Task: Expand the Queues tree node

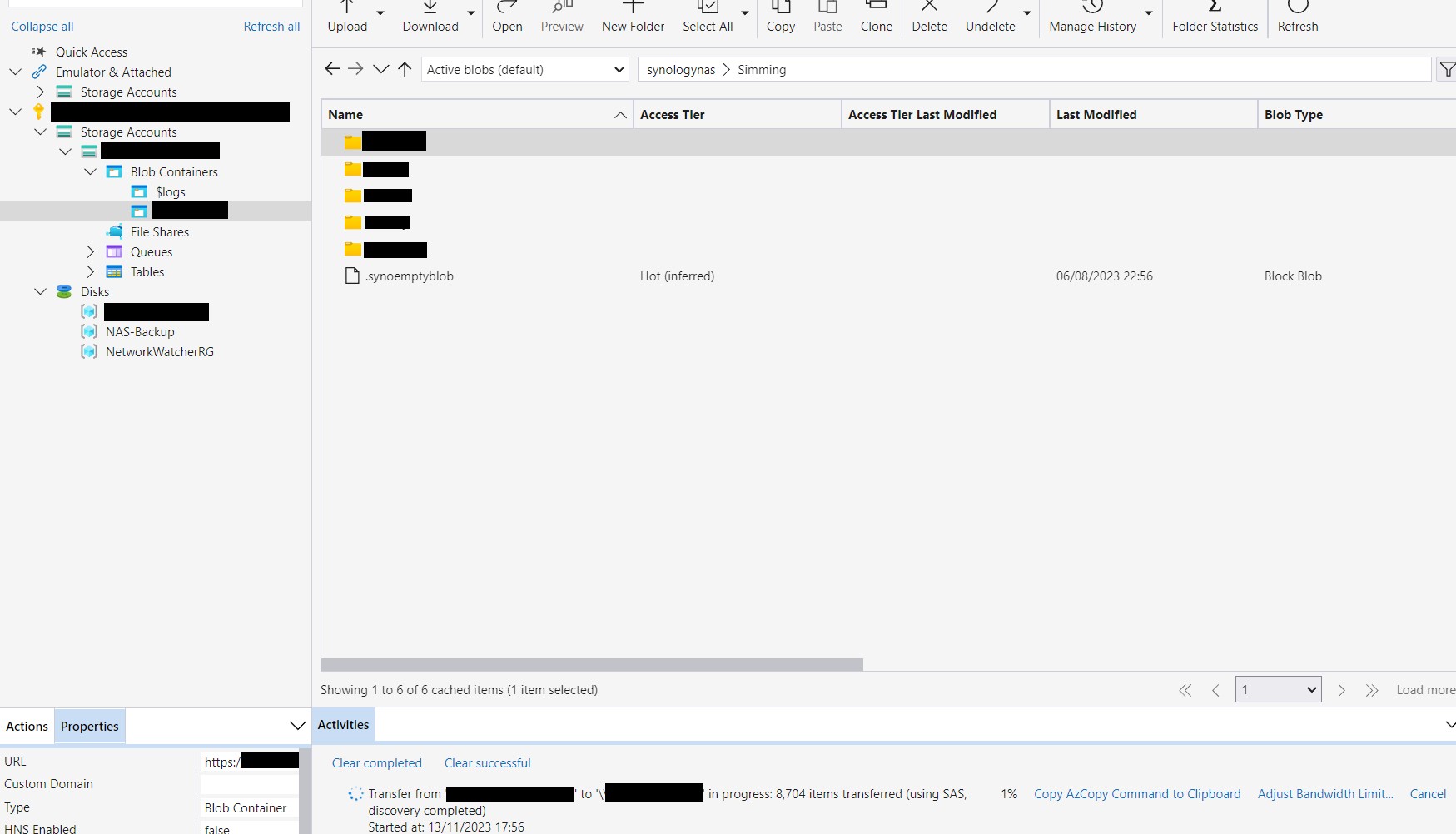Action: [x=91, y=252]
